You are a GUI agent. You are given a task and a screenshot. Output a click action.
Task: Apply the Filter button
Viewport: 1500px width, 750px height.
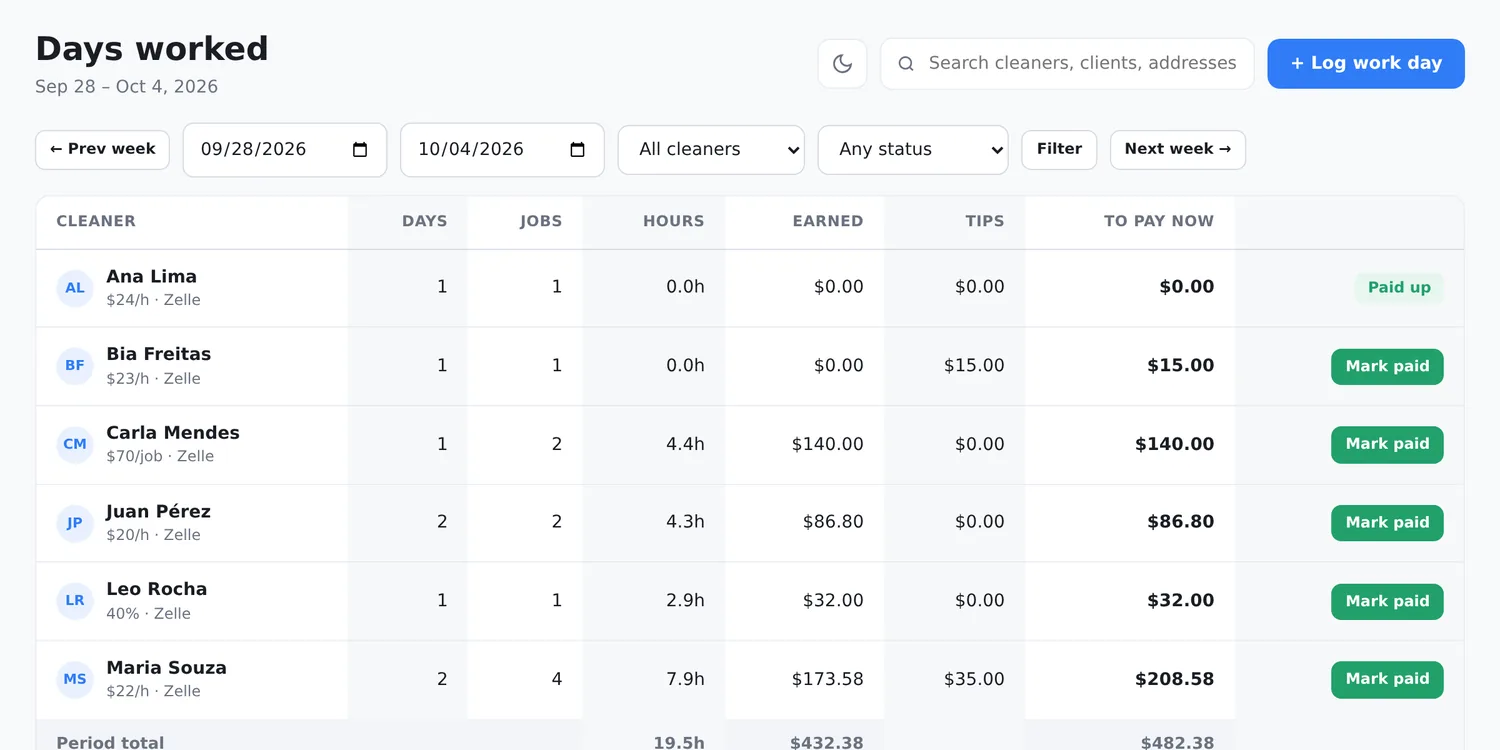(x=1059, y=150)
